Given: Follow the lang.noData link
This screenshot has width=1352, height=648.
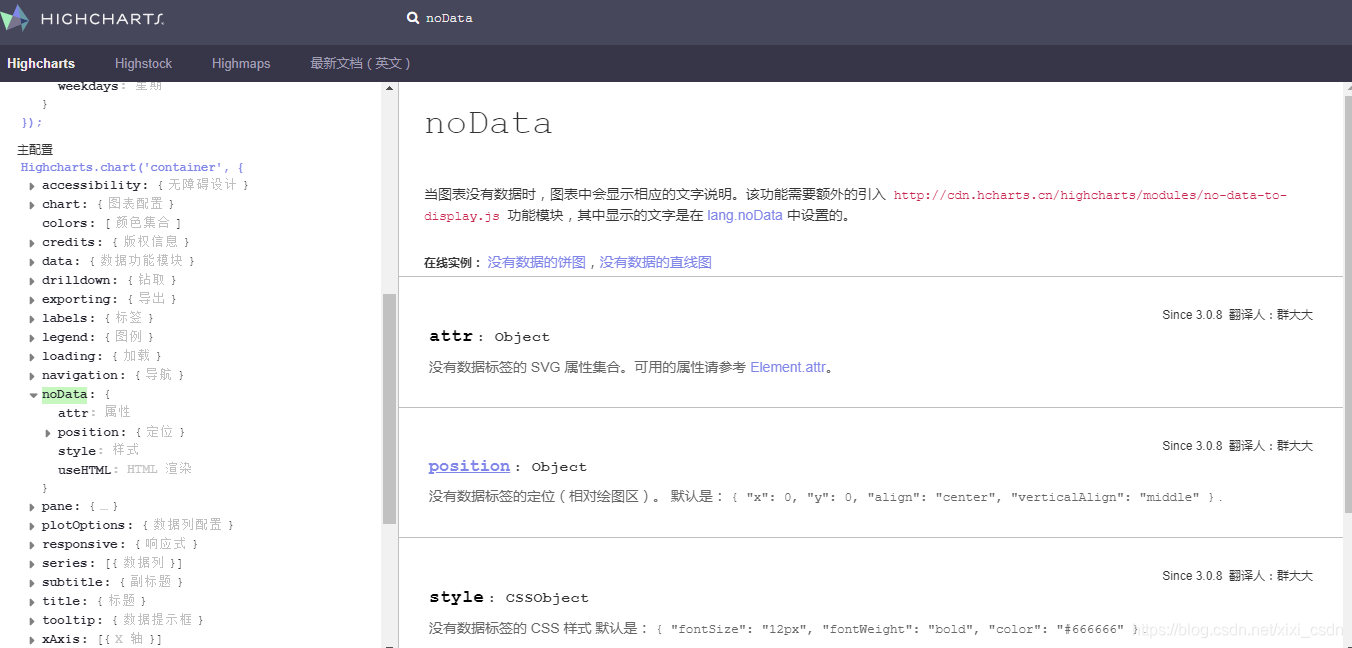Looking at the screenshot, I should click(745, 215).
